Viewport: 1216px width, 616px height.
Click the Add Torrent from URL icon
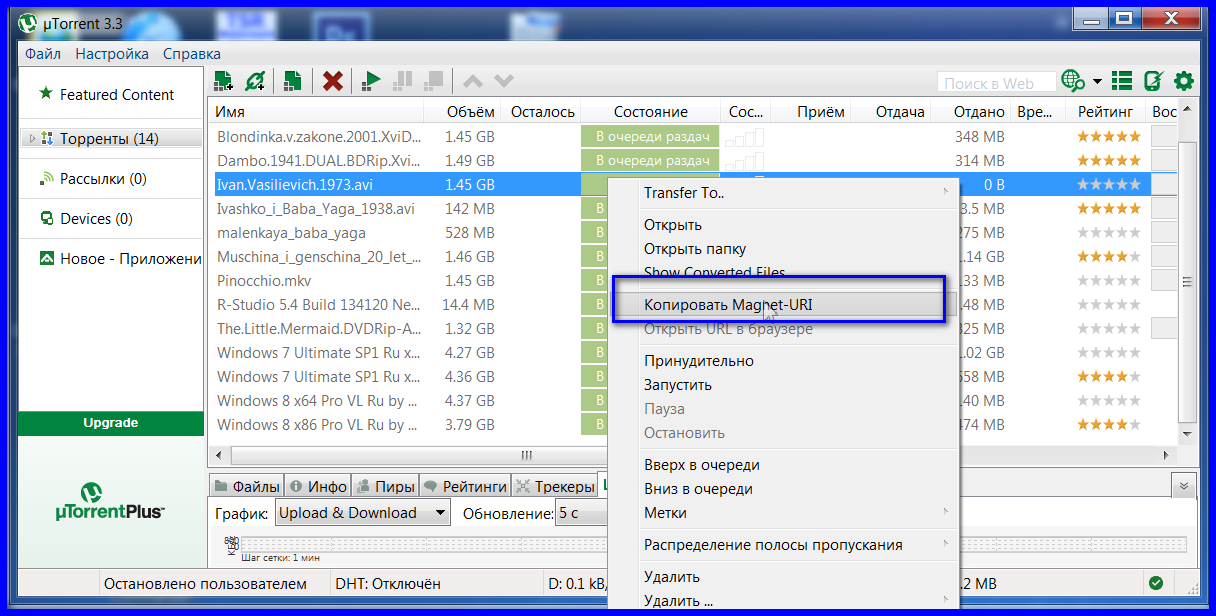[255, 80]
